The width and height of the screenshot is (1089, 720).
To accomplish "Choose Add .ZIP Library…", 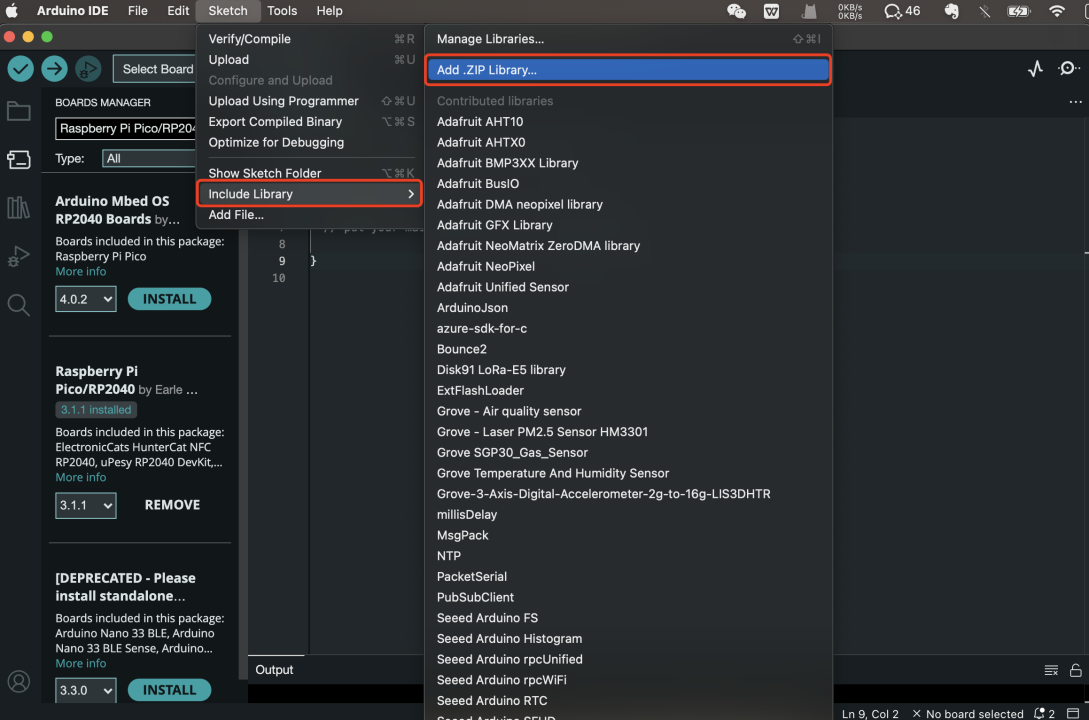I will [628, 69].
